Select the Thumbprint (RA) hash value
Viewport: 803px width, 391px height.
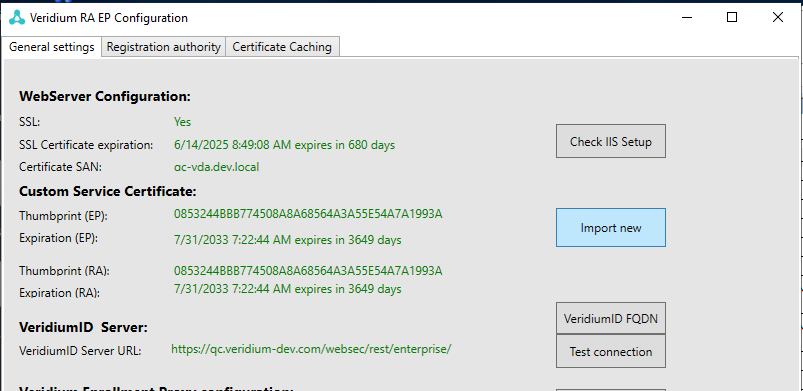pos(308,270)
